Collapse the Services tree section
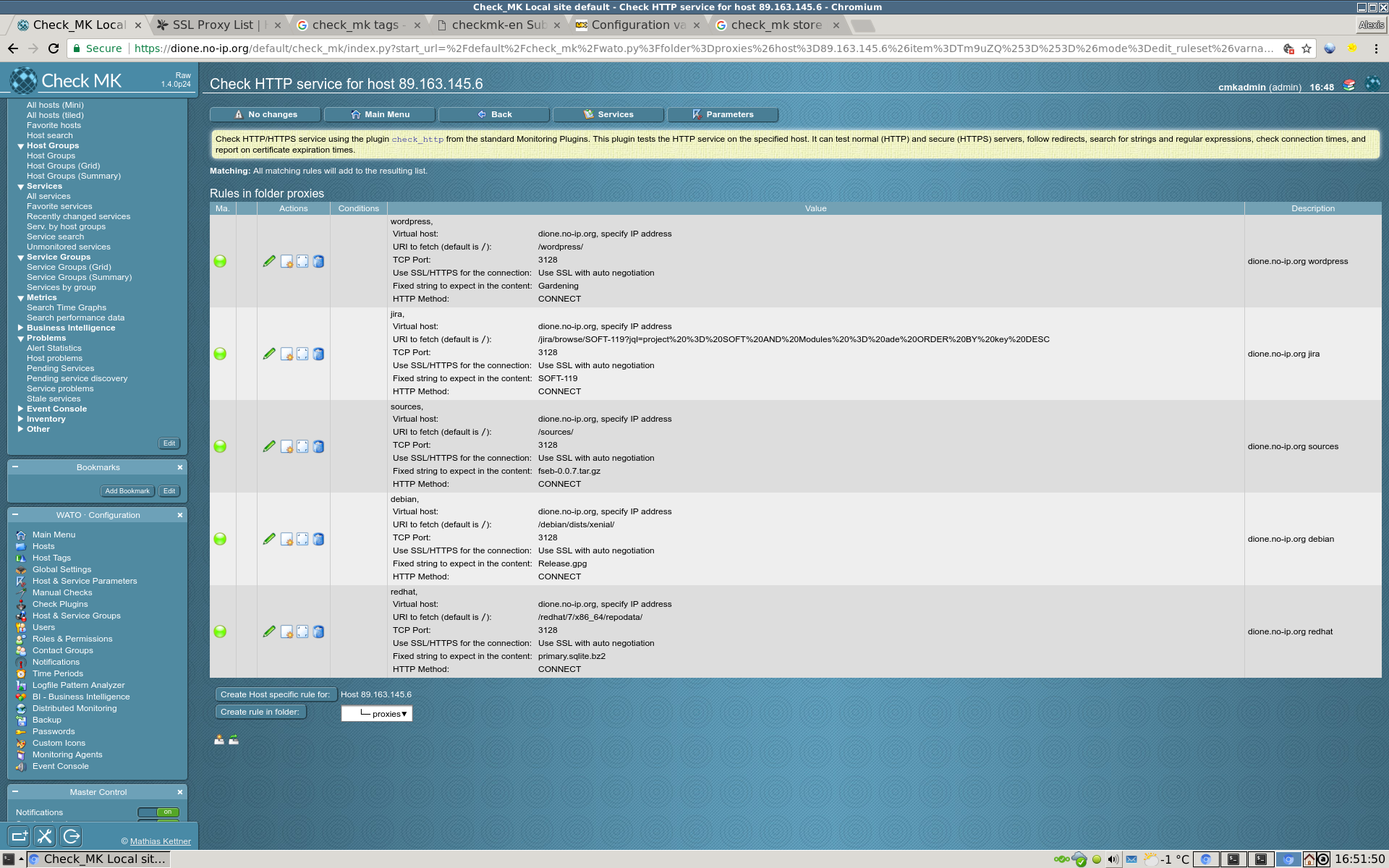The image size is (1389, 868). pos(21,187)
